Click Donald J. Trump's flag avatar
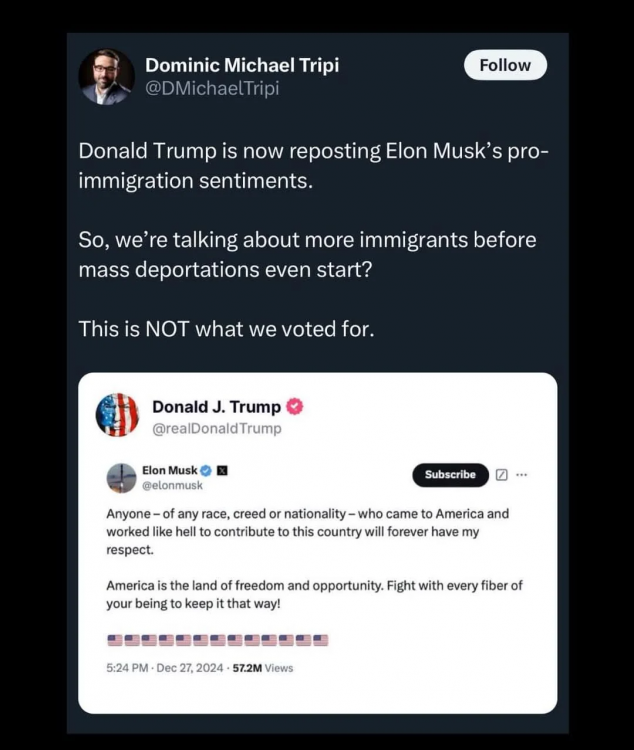Viewport: 634px width, 750px height. [117, 415]
